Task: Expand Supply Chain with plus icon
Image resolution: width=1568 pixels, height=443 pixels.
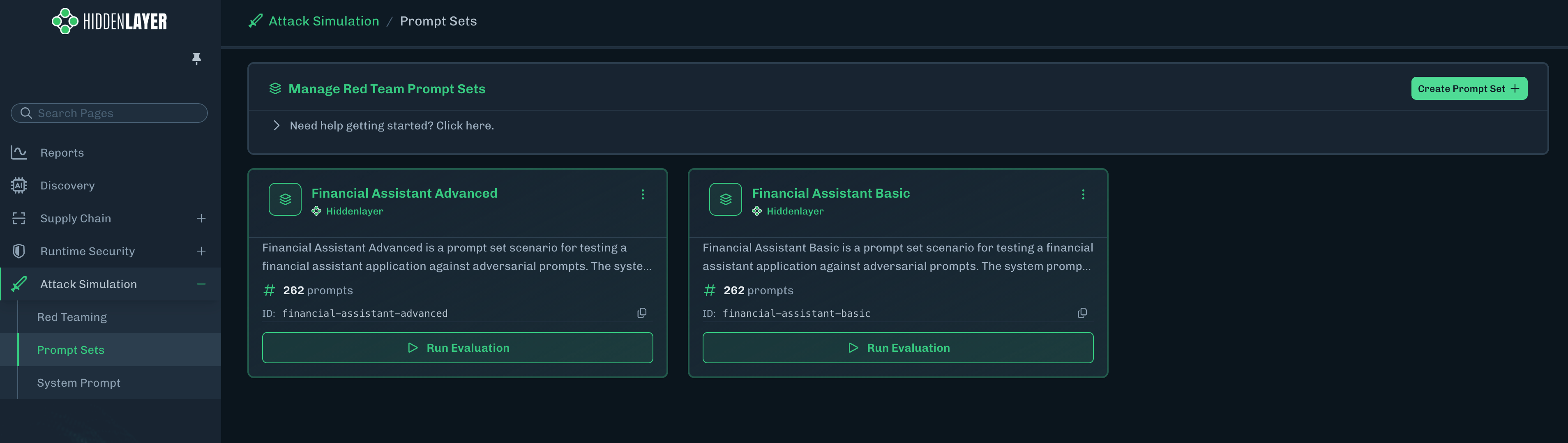Action: tap(201, 219)
